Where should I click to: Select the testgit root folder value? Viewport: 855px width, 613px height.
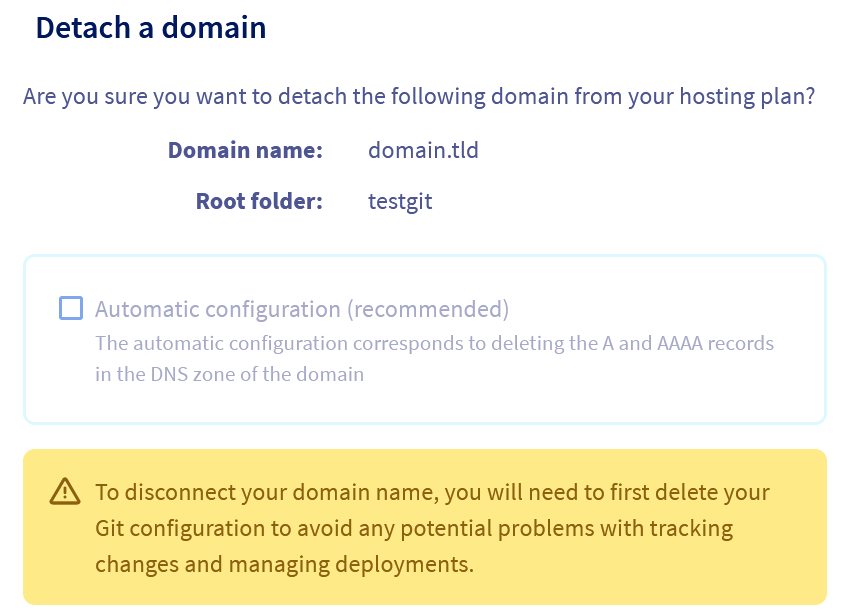coord(400,201)
